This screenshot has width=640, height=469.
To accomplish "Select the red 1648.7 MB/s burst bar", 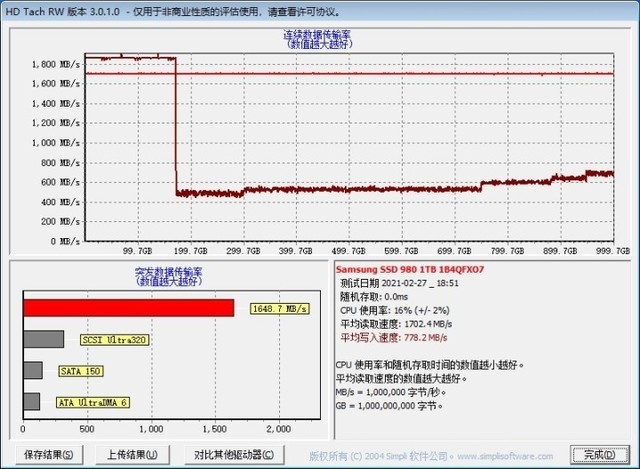I will click(x=129, y=308).
